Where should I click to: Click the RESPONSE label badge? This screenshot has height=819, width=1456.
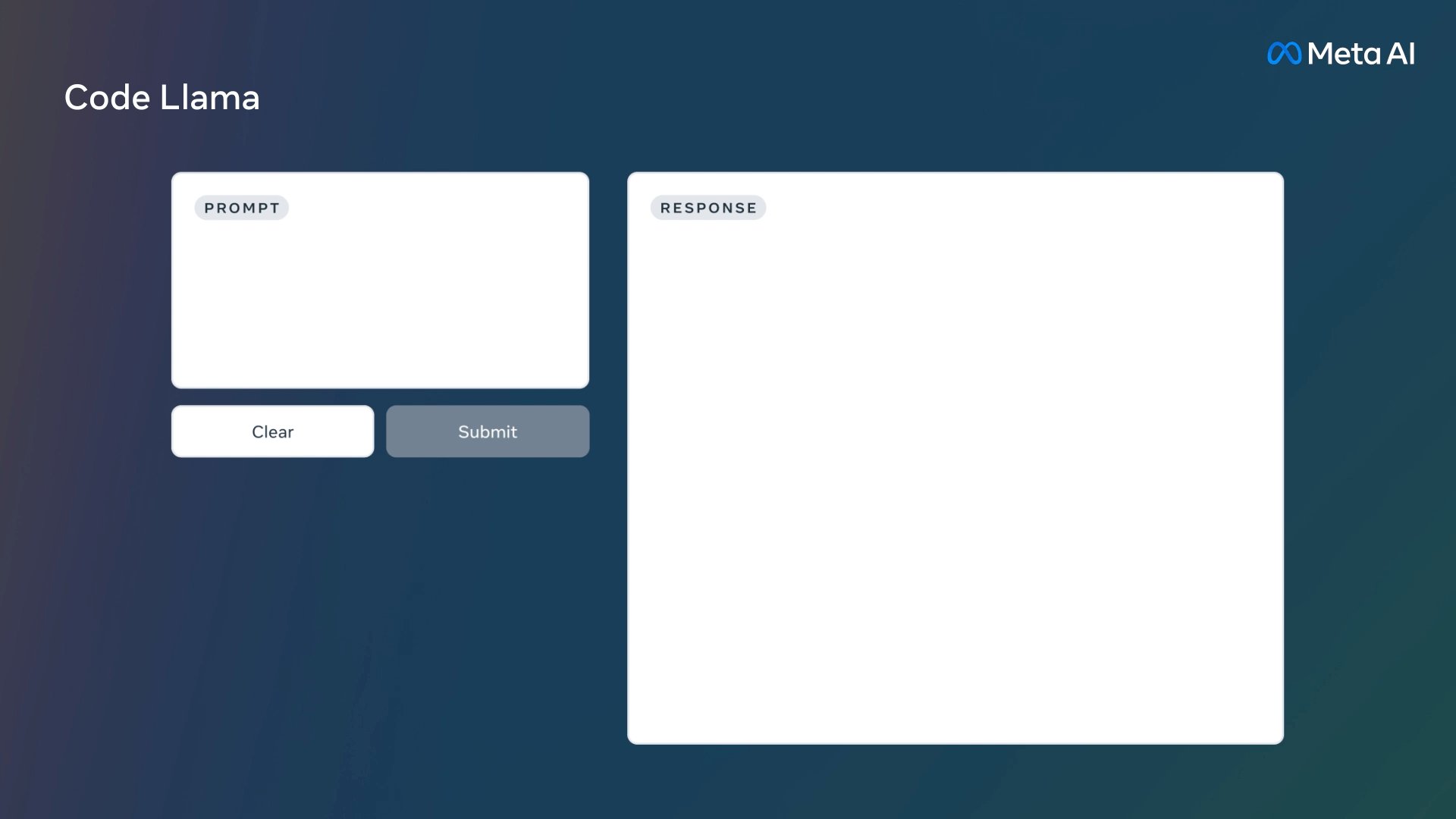point(709,207)
